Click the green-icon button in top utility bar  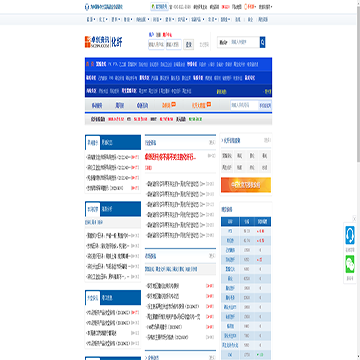[159, 7]
